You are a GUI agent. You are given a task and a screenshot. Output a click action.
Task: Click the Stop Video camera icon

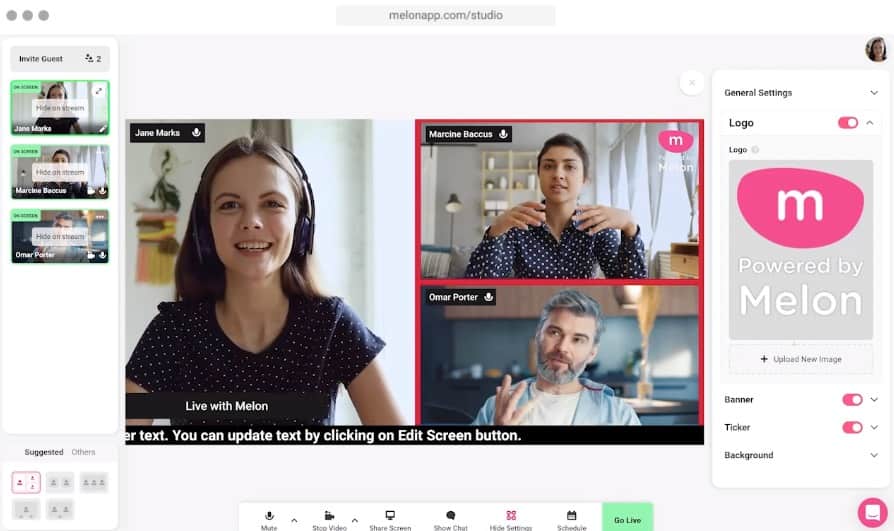329,516
